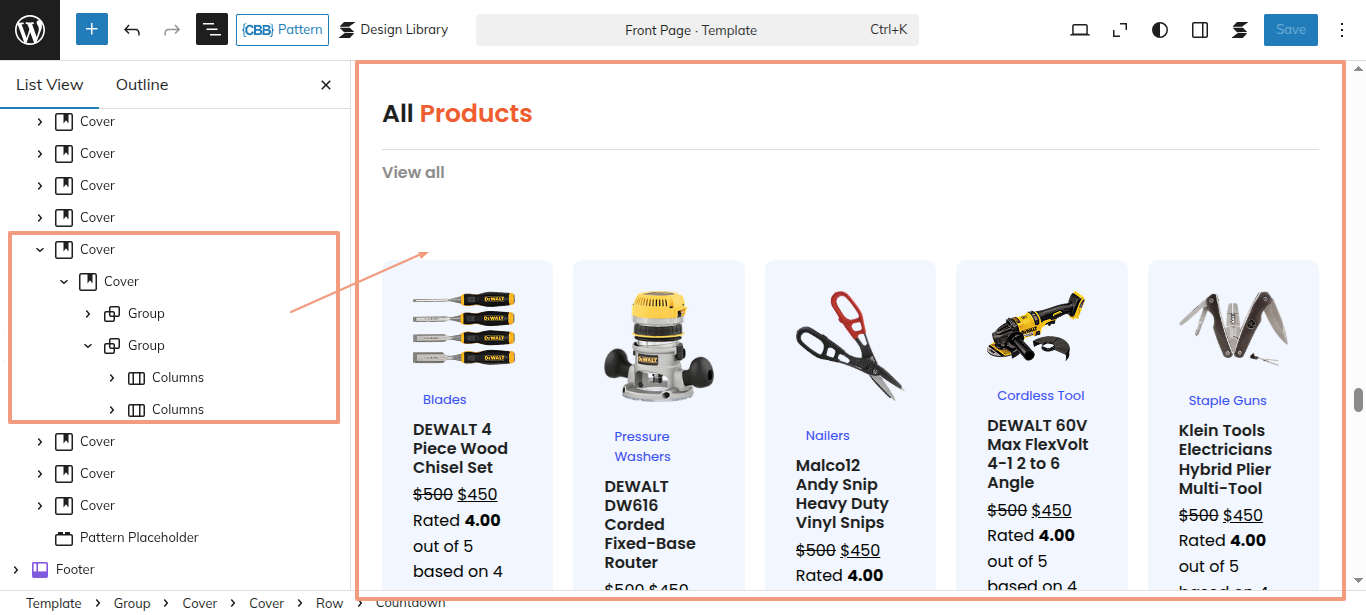Click the red-handled snips image
Image resolution: width=1366 pixels, height=615 pixels.
(850, 345)
